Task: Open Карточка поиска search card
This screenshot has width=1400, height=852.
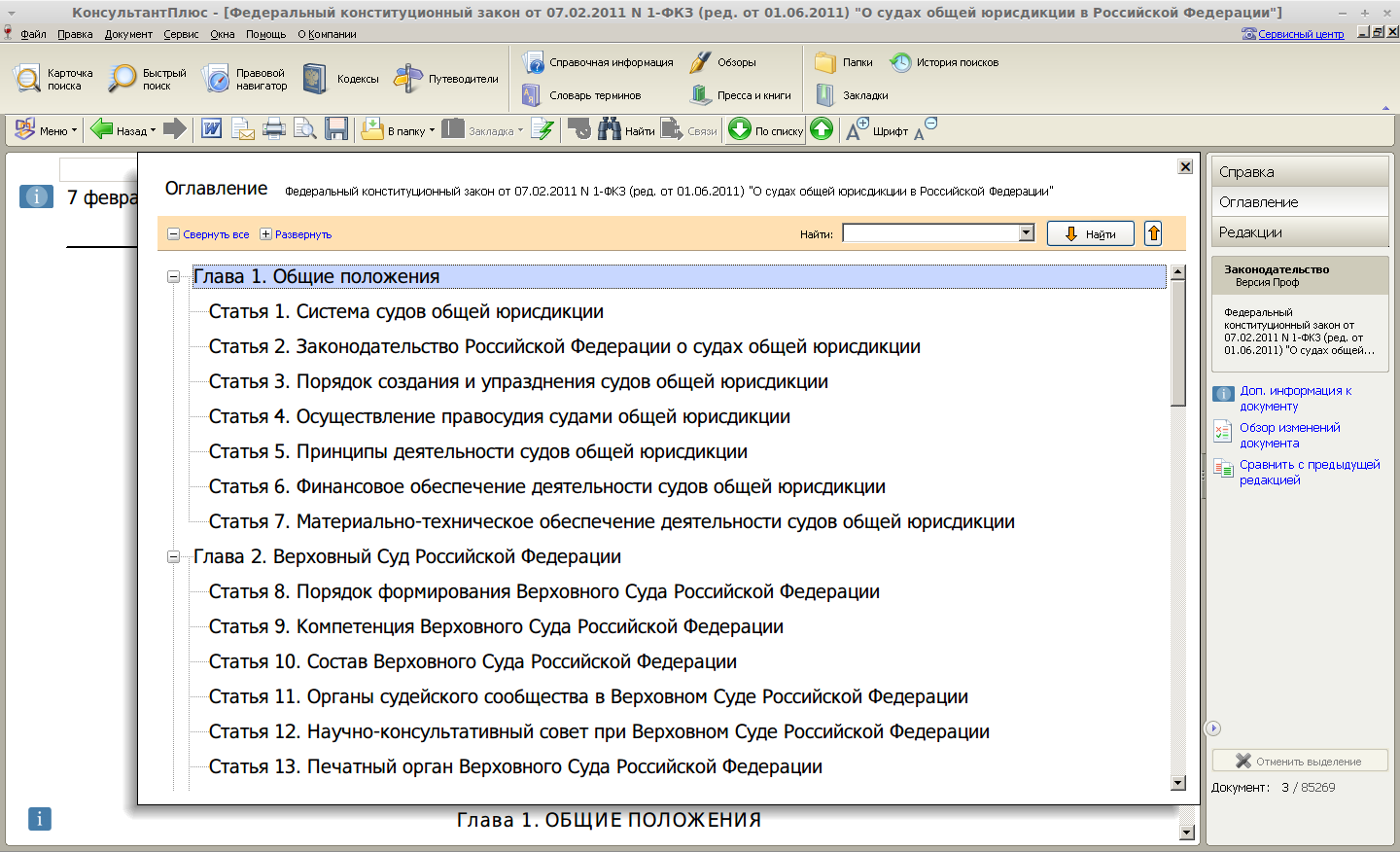Action: (54, 79)
